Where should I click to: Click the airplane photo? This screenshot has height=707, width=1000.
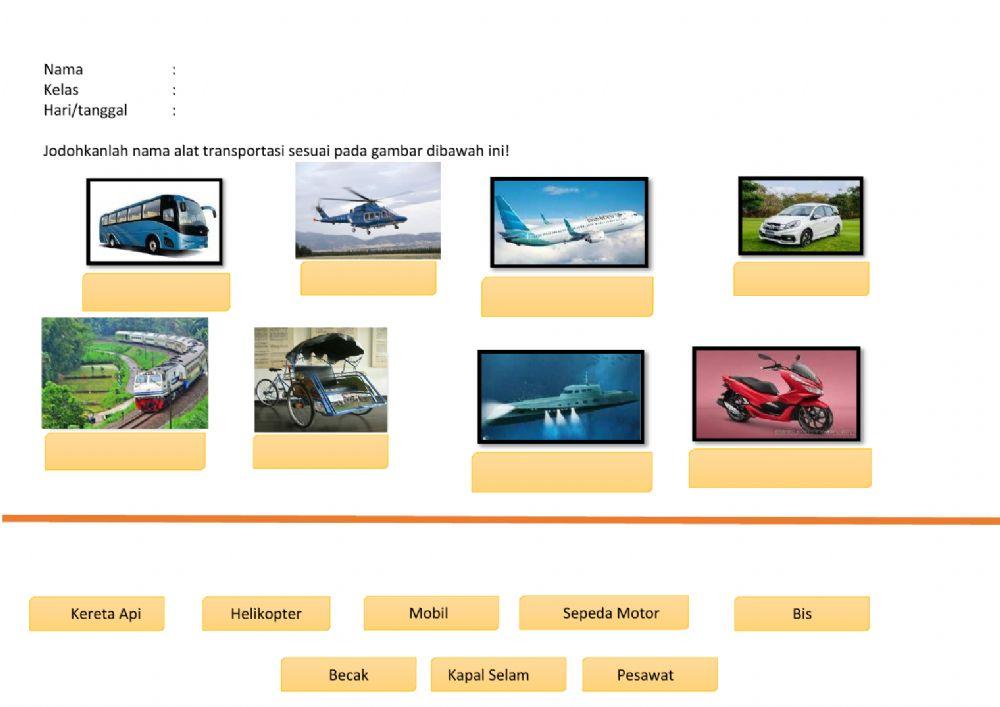(x=569, y=222)
